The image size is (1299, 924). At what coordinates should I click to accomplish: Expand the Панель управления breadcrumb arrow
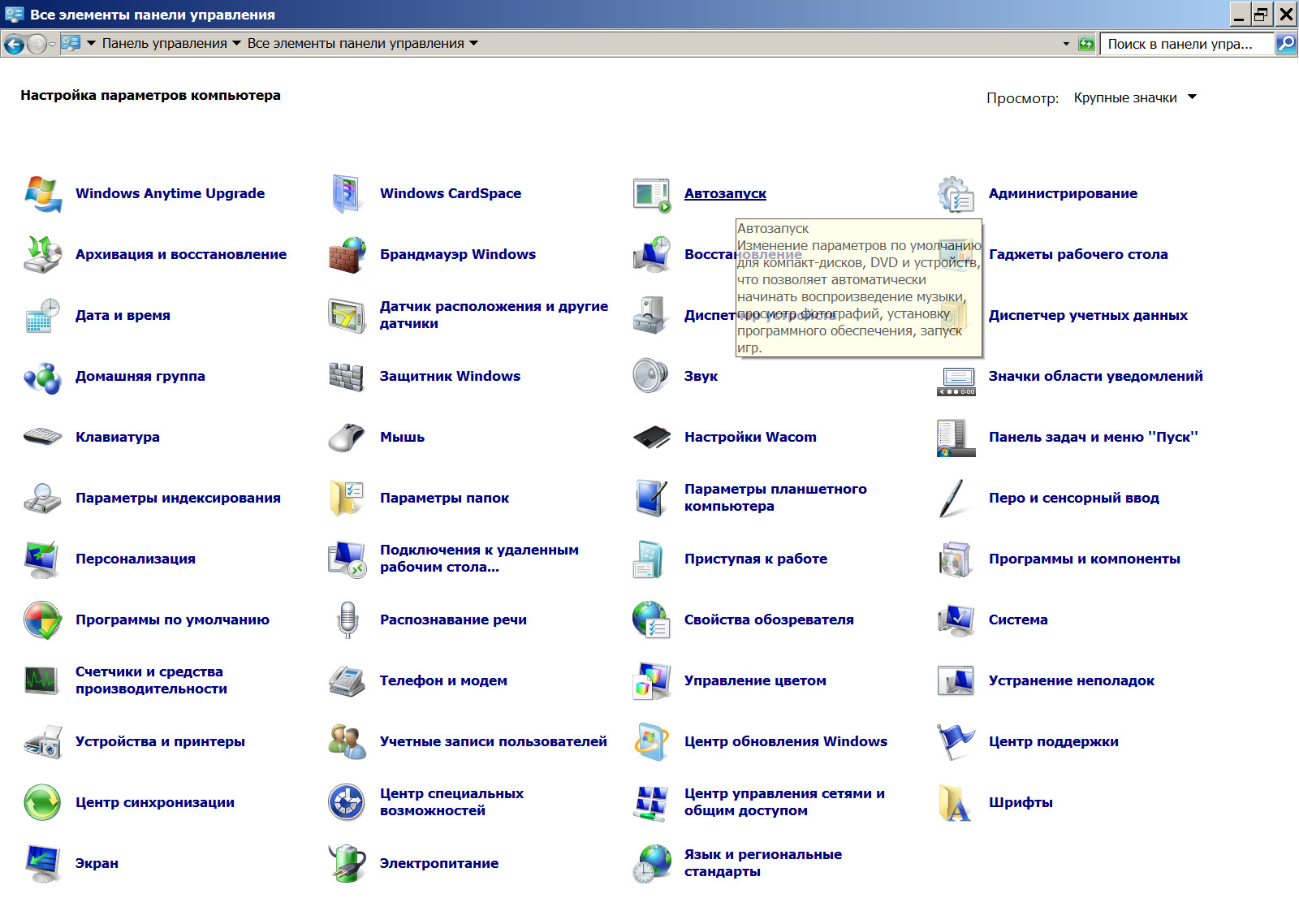tap(236, 44)
